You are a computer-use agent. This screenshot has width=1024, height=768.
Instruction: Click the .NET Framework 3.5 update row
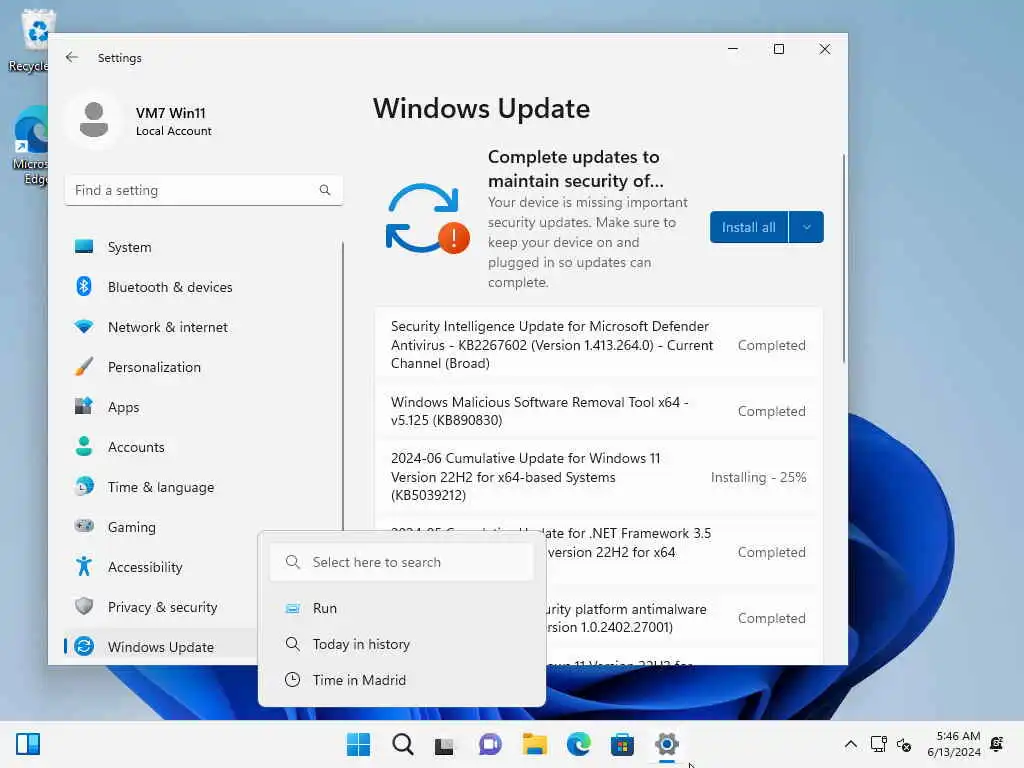click(x=684, y=552)
